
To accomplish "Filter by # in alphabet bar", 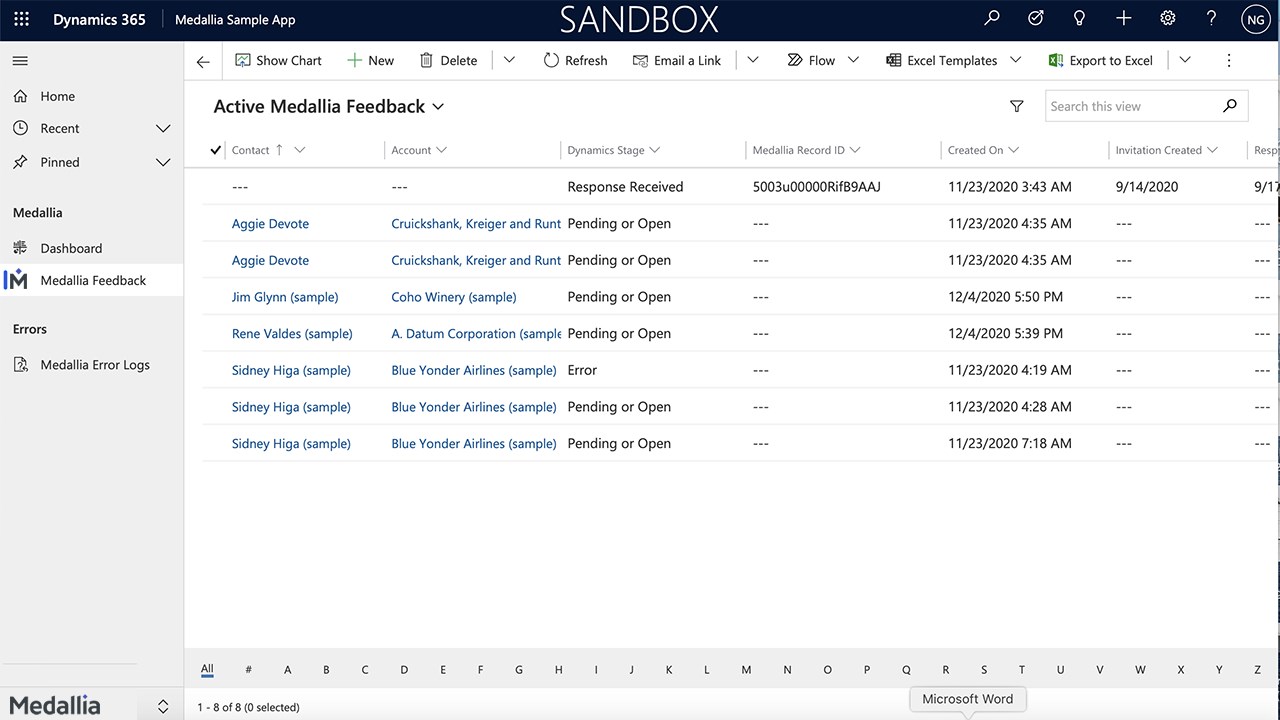I will coord(248,670).
